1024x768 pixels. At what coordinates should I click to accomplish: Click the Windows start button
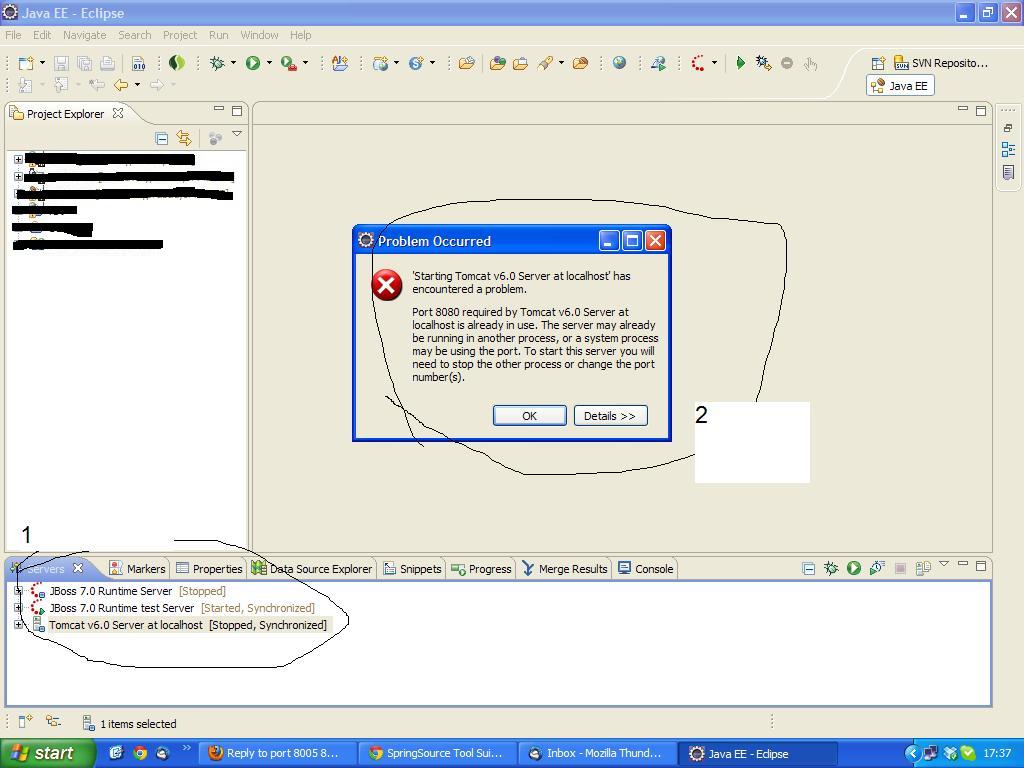click(x=47, y=753)
